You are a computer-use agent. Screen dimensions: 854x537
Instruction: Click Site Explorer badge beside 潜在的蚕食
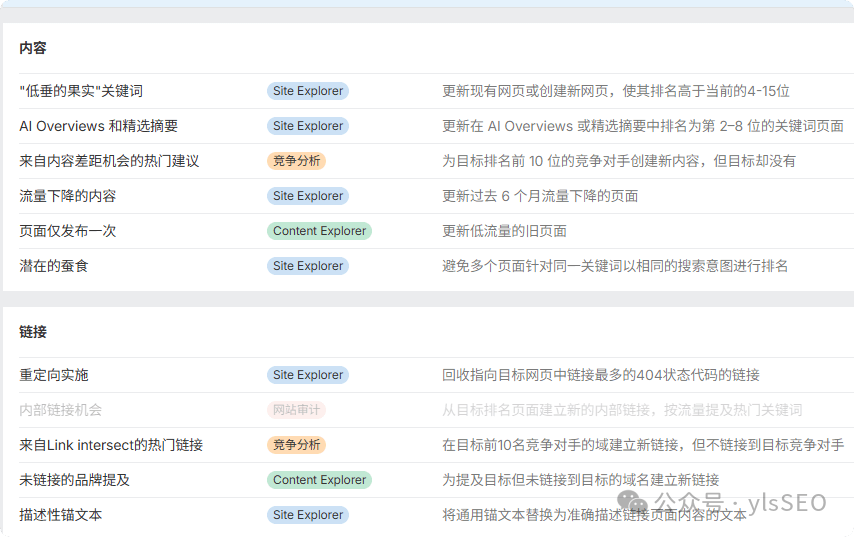[308, 266]
